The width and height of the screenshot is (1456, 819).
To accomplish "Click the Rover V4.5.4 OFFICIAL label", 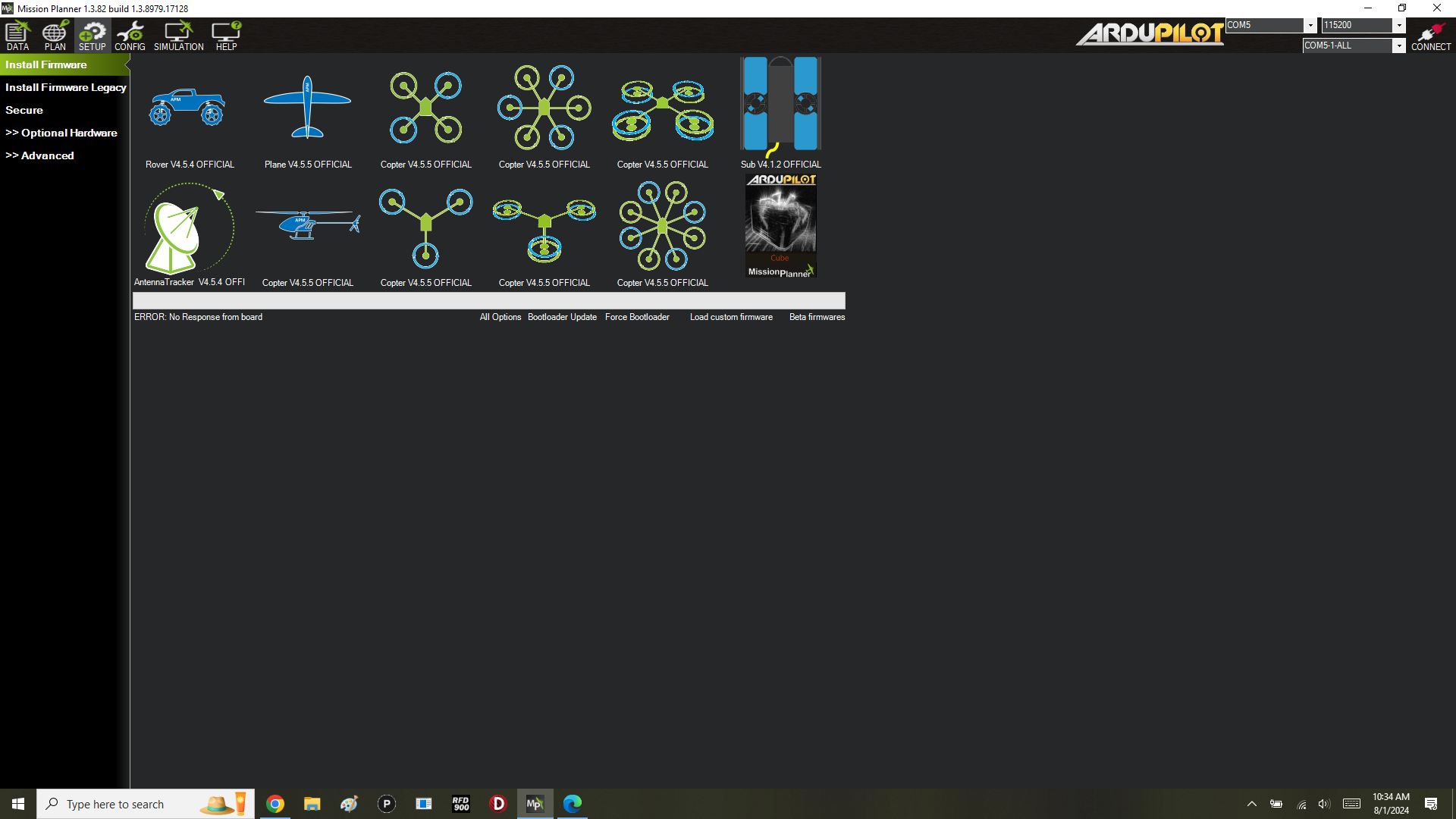I will tap(190, 165).
